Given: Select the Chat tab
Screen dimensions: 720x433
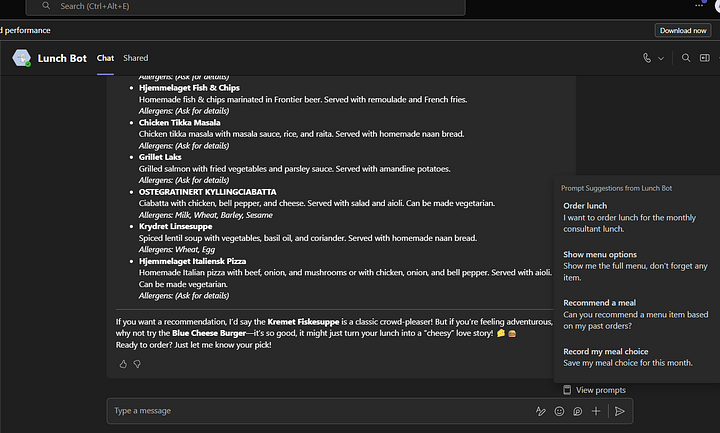Looking at the screenshot, I should (x=104, y=58).
